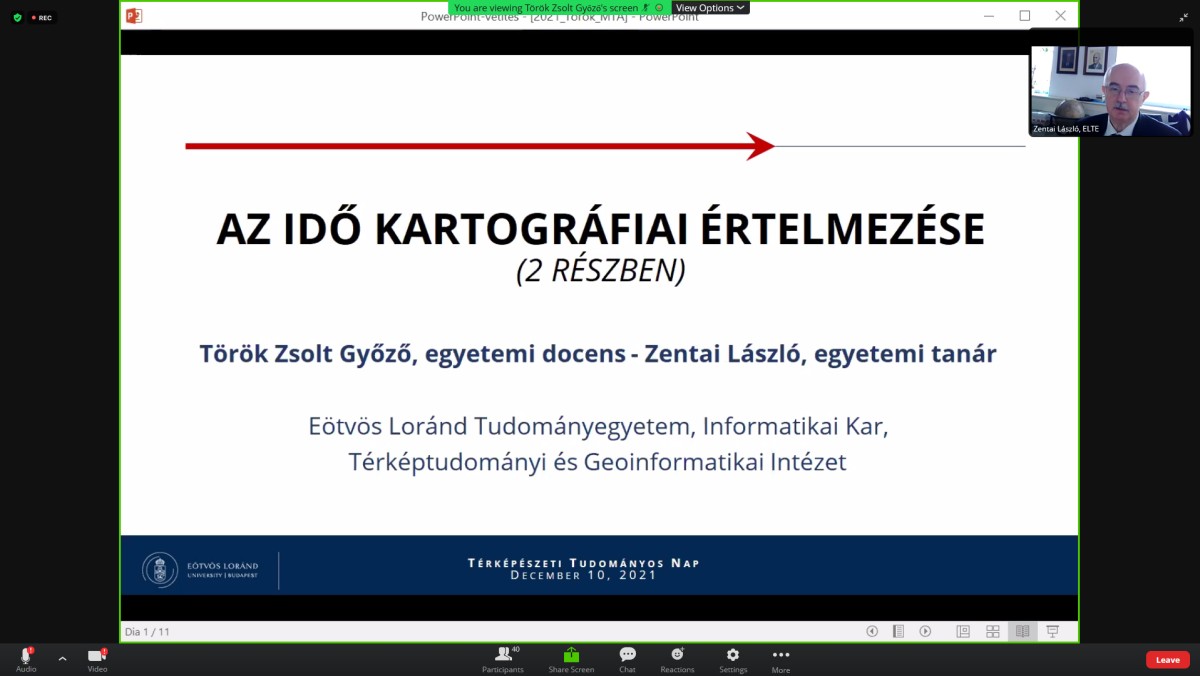Close the PowerPoint window

pos(1061,16)
